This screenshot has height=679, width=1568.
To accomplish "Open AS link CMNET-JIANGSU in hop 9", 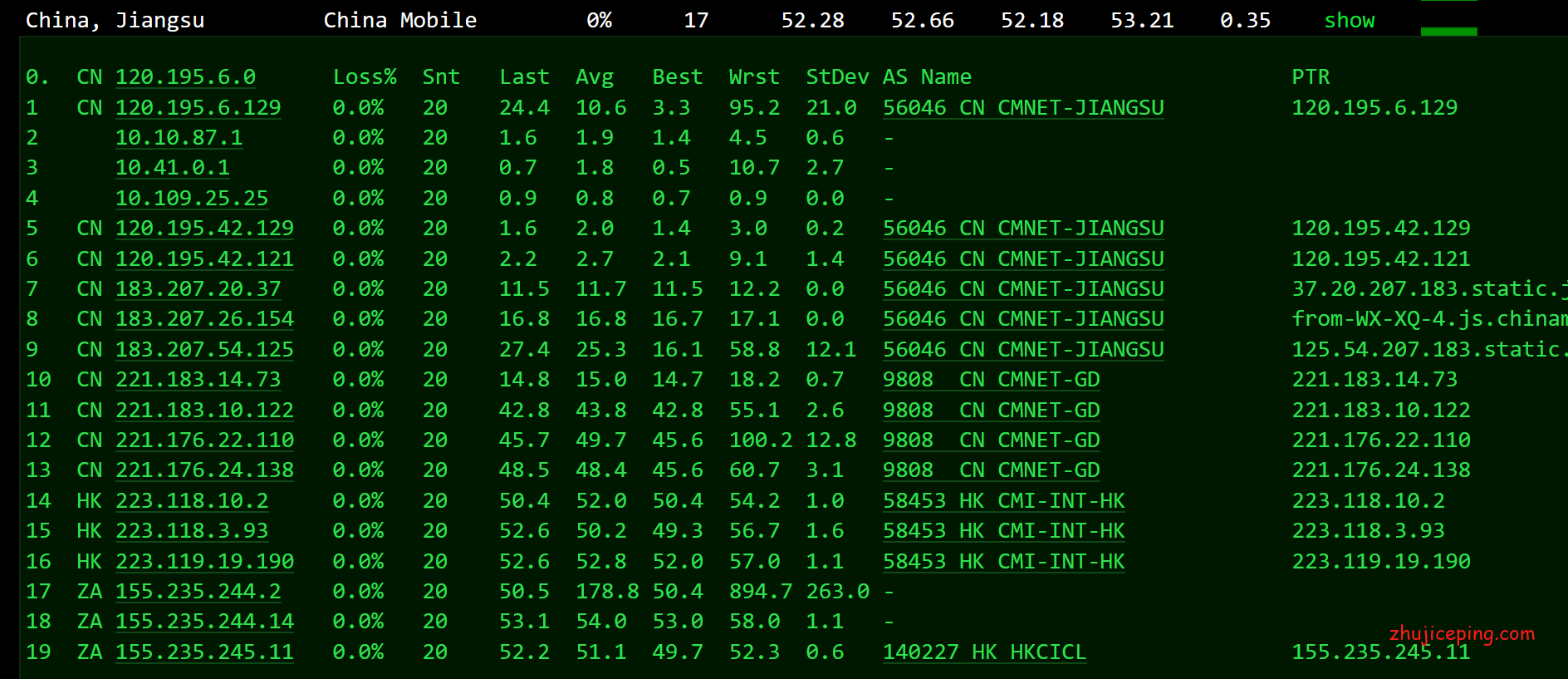I will (1023, 350).
